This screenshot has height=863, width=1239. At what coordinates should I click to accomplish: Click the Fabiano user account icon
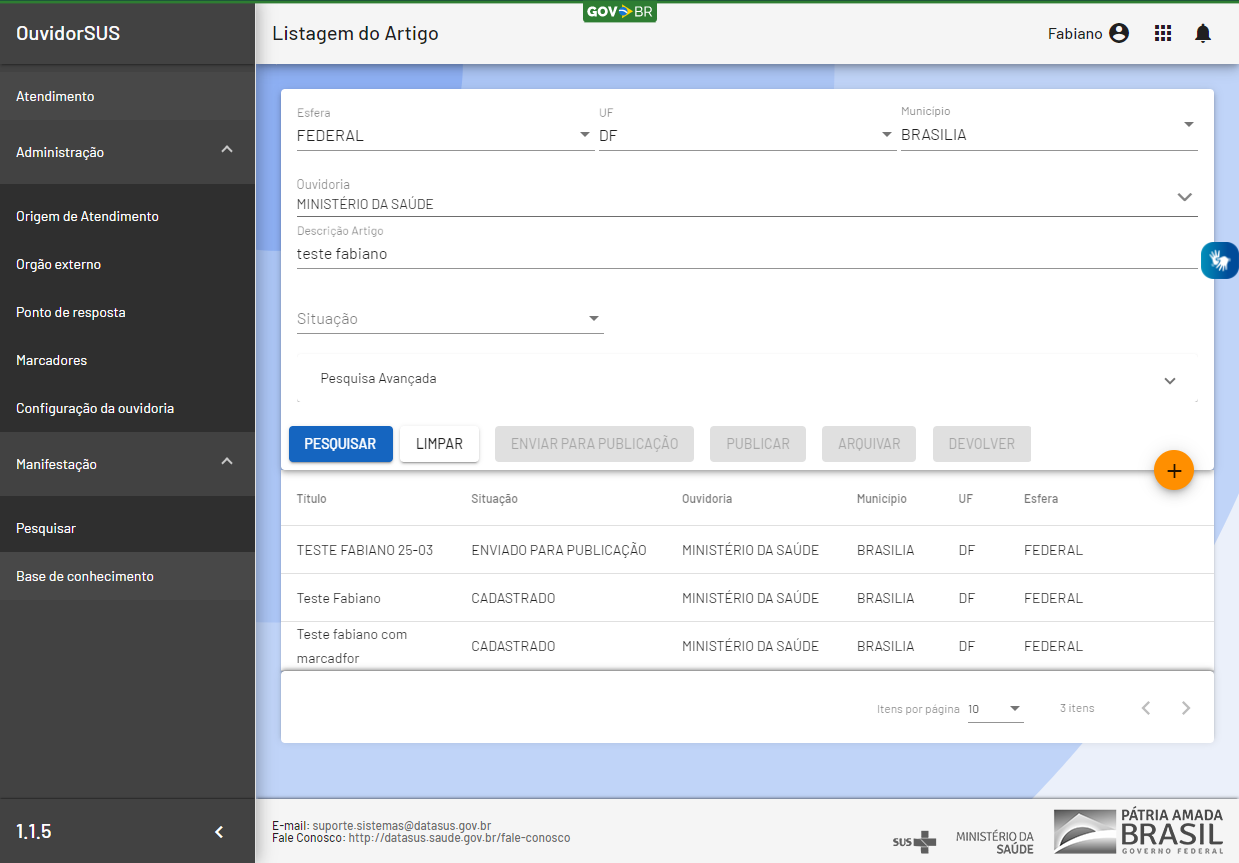pos(1119,34)
